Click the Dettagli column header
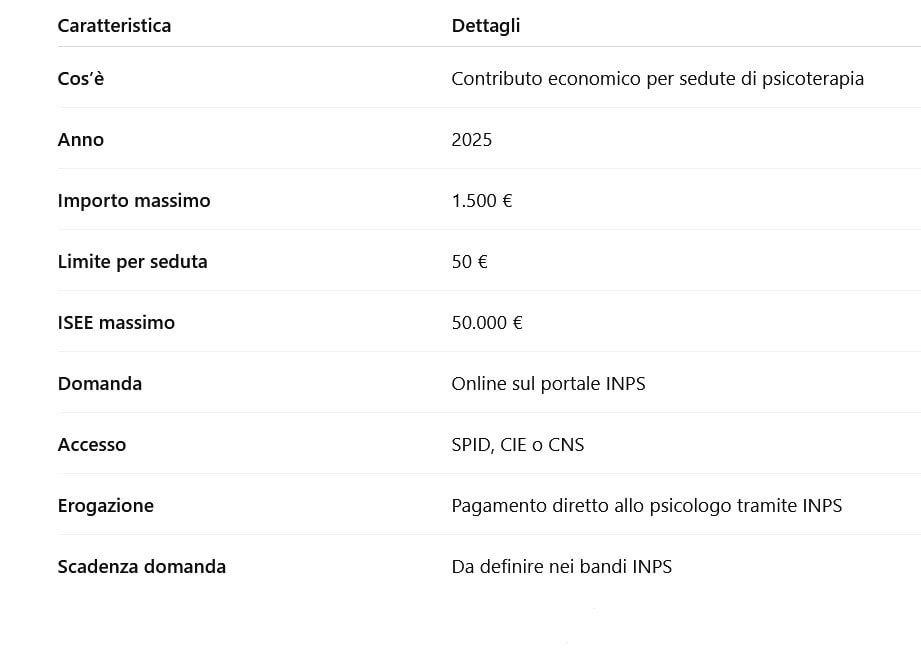921x648 pixels. (486, 26)
